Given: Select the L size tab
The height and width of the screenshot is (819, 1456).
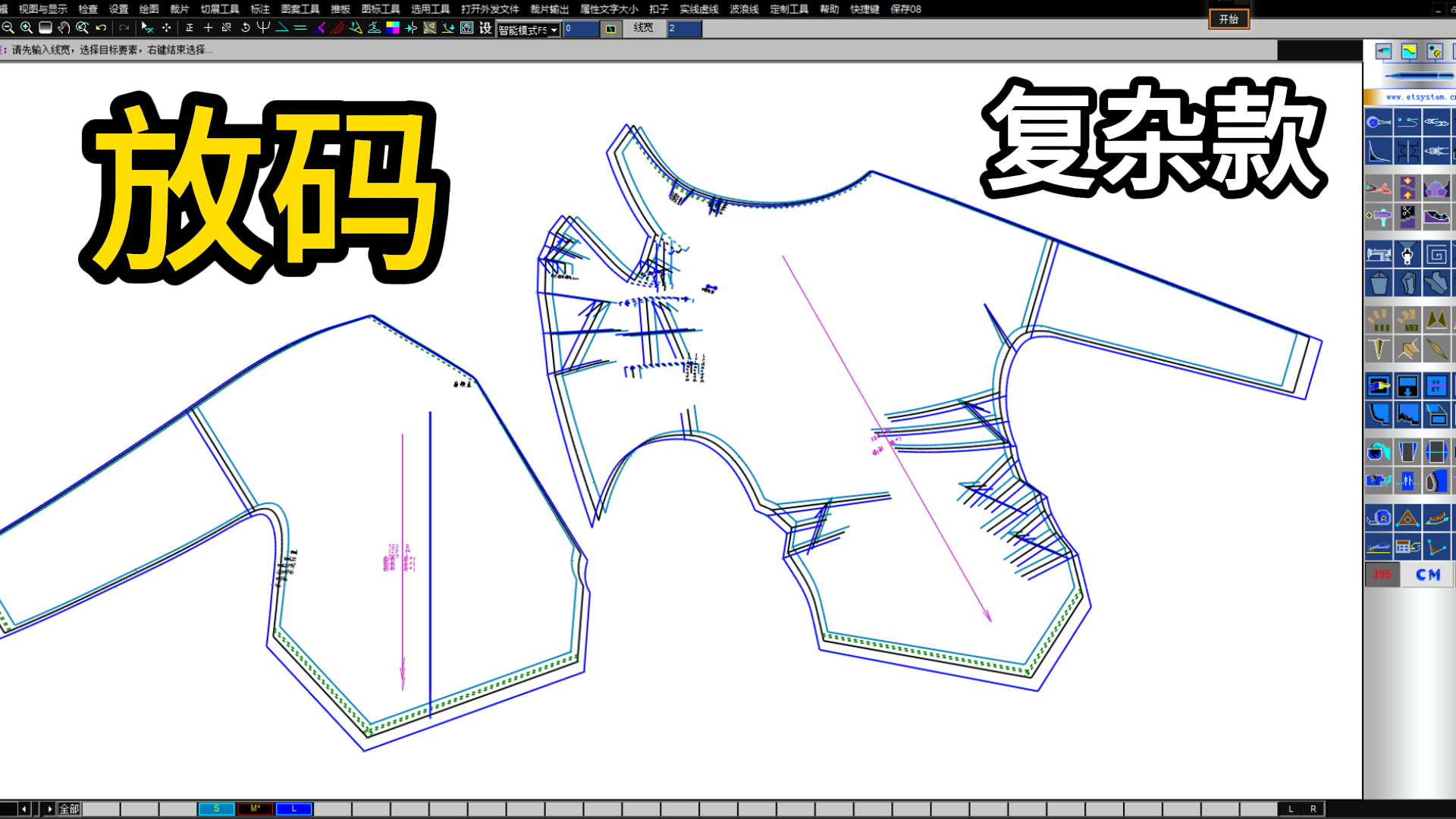Looking at the screenshot, I should 293,809.
